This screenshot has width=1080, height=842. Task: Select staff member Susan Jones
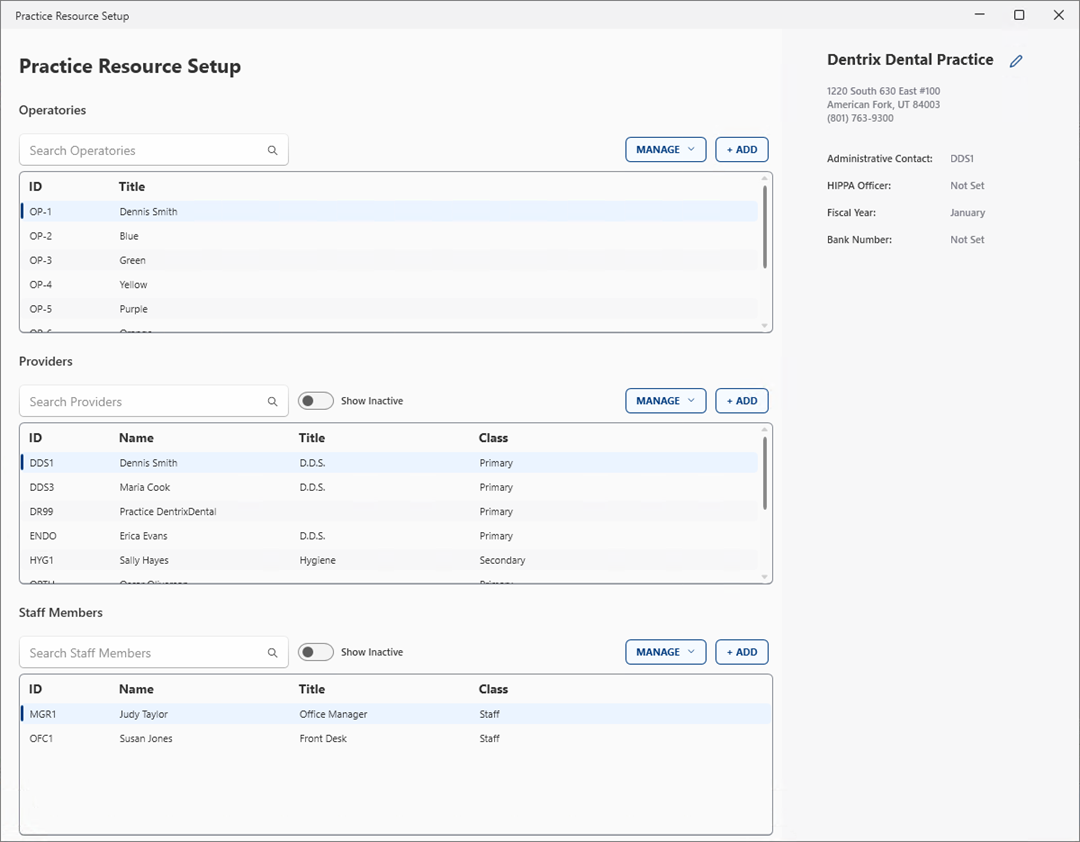tap(147, 738)
